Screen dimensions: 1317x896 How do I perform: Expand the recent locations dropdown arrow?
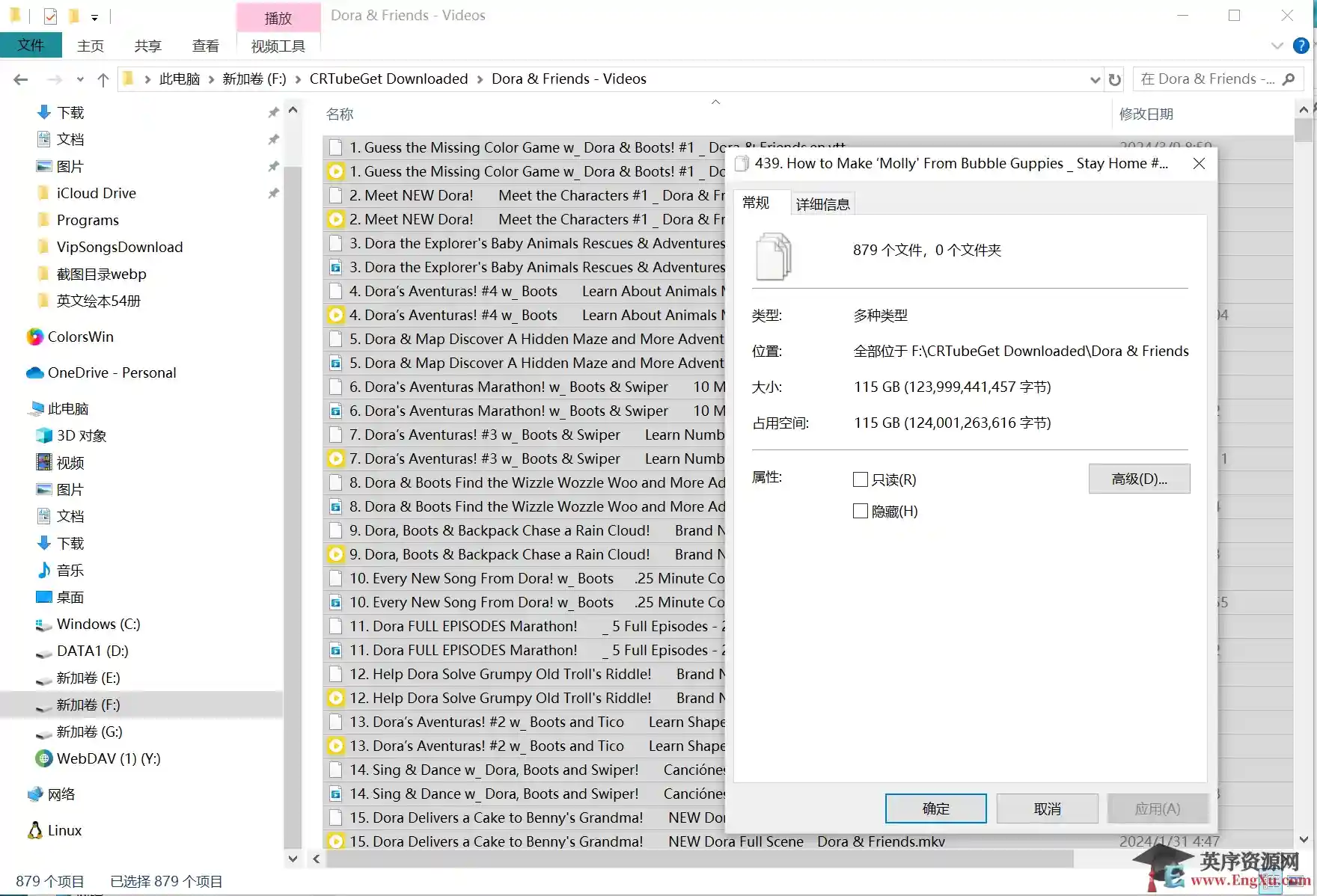click(x=80, y=79)
